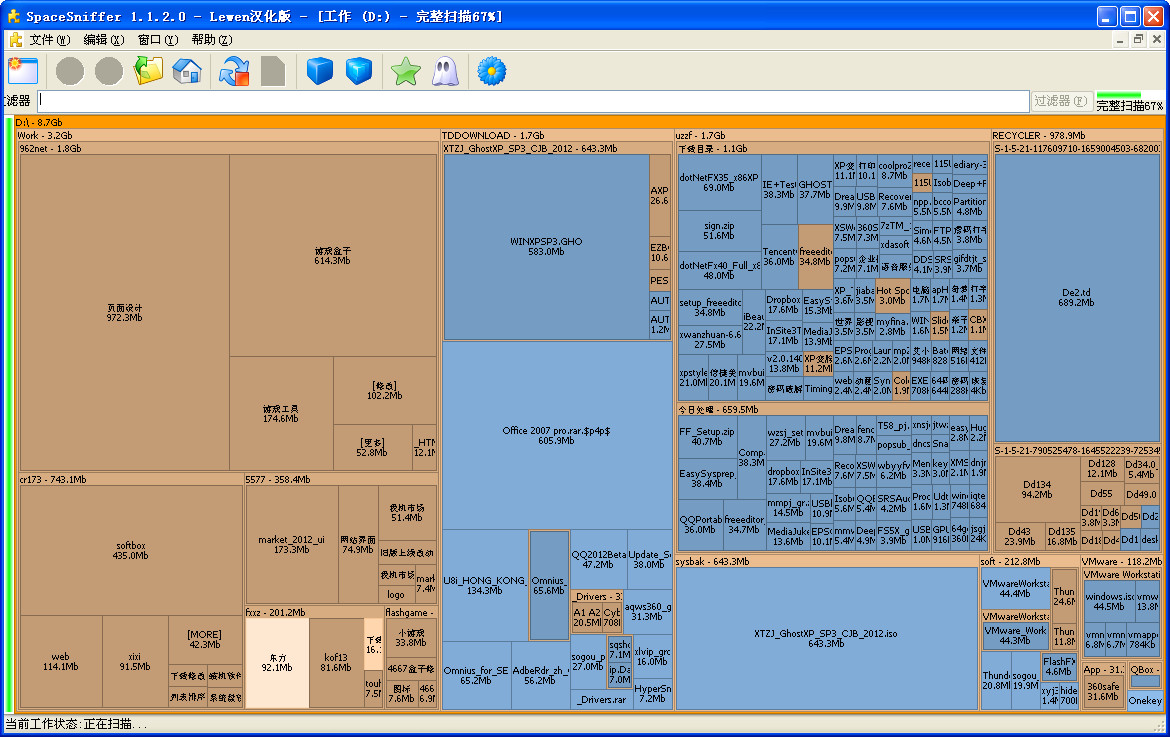
Task: Select the soft - 212.8Mb folder header
Action: pos(1028,562)
